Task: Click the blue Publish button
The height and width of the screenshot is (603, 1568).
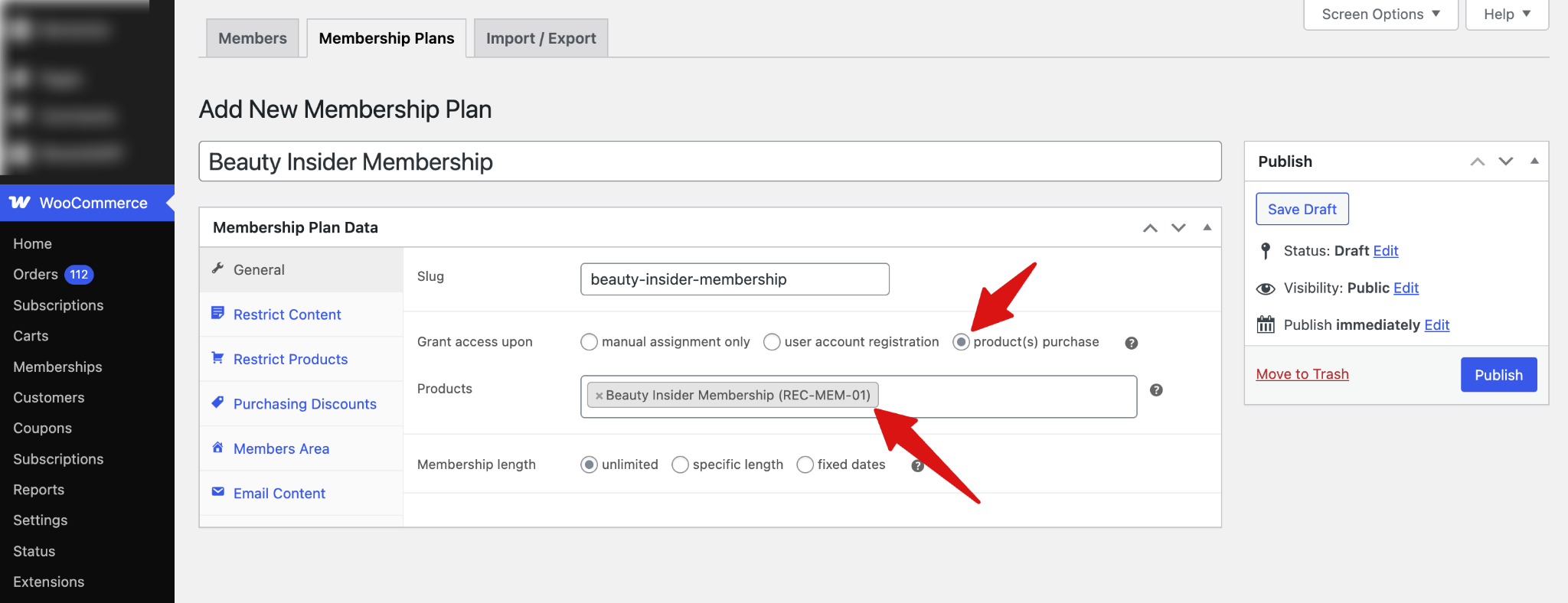Action: (x=1498, y=375)
